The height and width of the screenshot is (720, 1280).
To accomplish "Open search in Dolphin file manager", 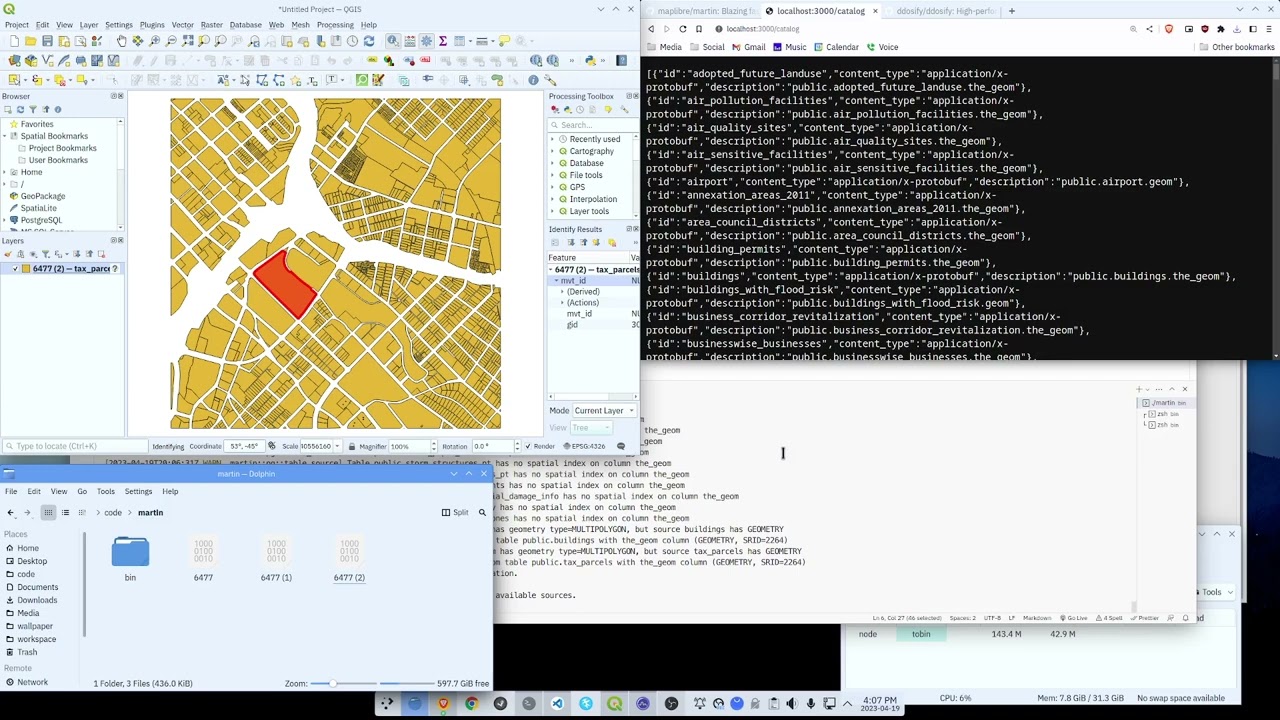I will click(x=482, y=512).
